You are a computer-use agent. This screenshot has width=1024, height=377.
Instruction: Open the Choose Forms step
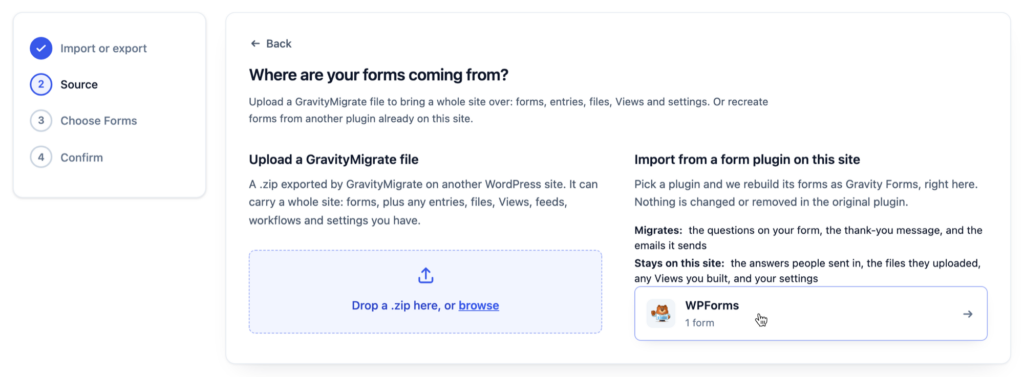pyautogui.click(x=99, y=121)
